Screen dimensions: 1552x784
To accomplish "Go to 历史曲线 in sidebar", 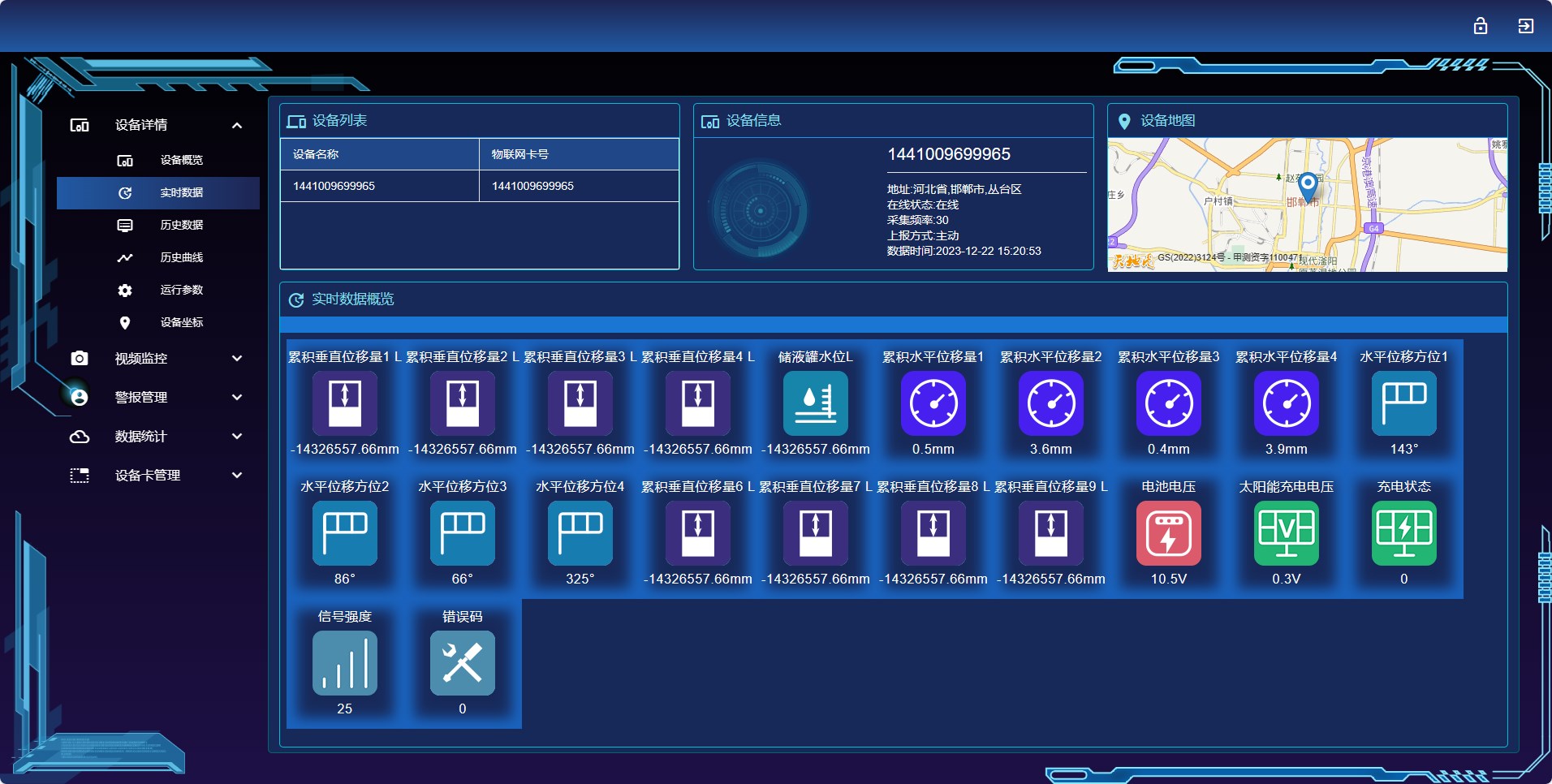I will (180, 257).
